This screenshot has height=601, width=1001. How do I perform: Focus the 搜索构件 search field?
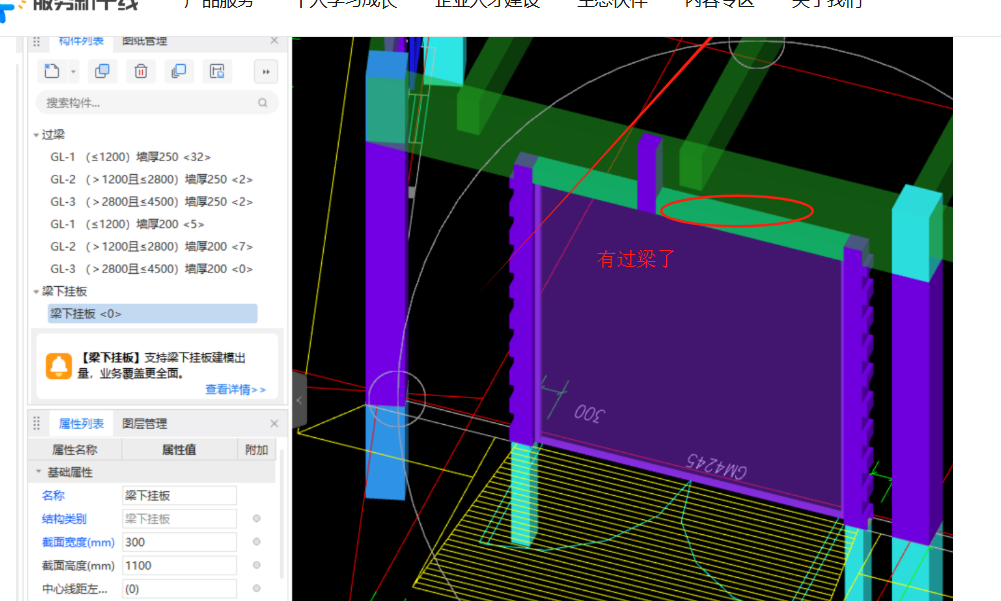tap(156, 102)
